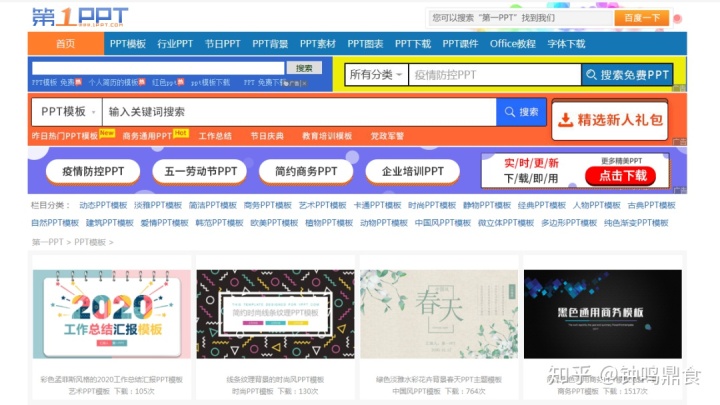Open 中国风PPT模板 category link
Screen dimensions: 720x405
click(443, 223)
